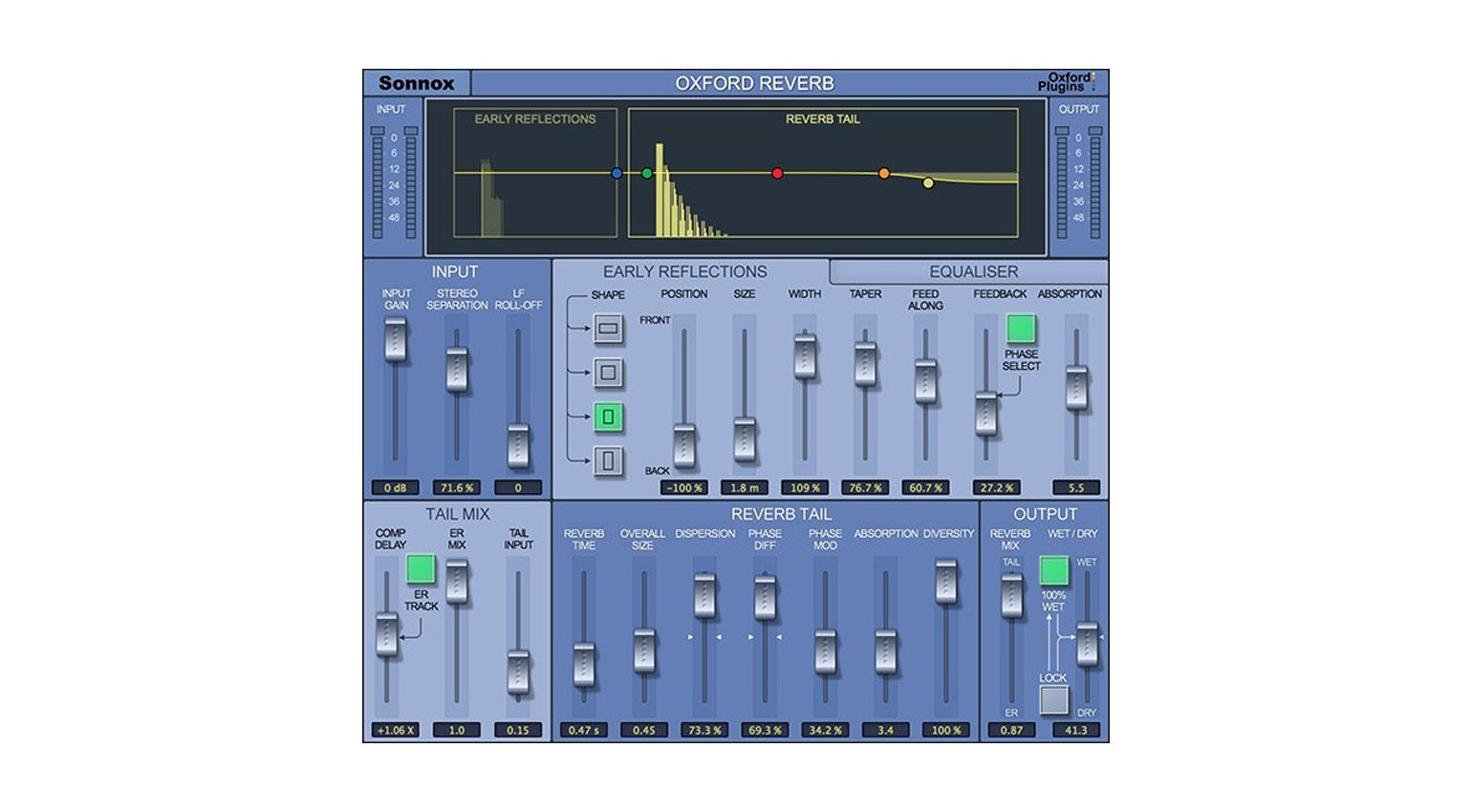Click the Reverb Mix slider handle
This screenshot has width=1472, height=812.
pyautogui.click(x=1011, y=595)
